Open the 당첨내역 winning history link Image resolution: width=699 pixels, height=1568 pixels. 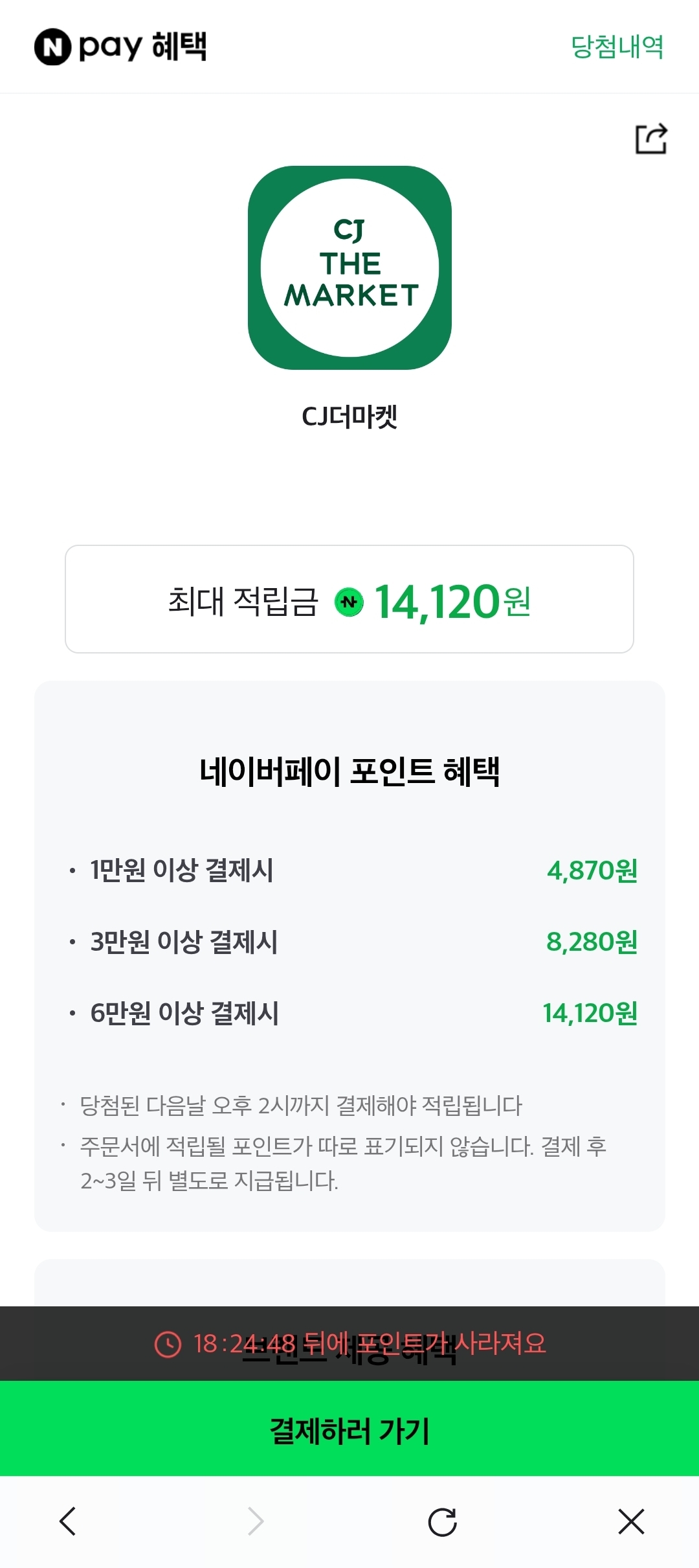click(617, 47)
